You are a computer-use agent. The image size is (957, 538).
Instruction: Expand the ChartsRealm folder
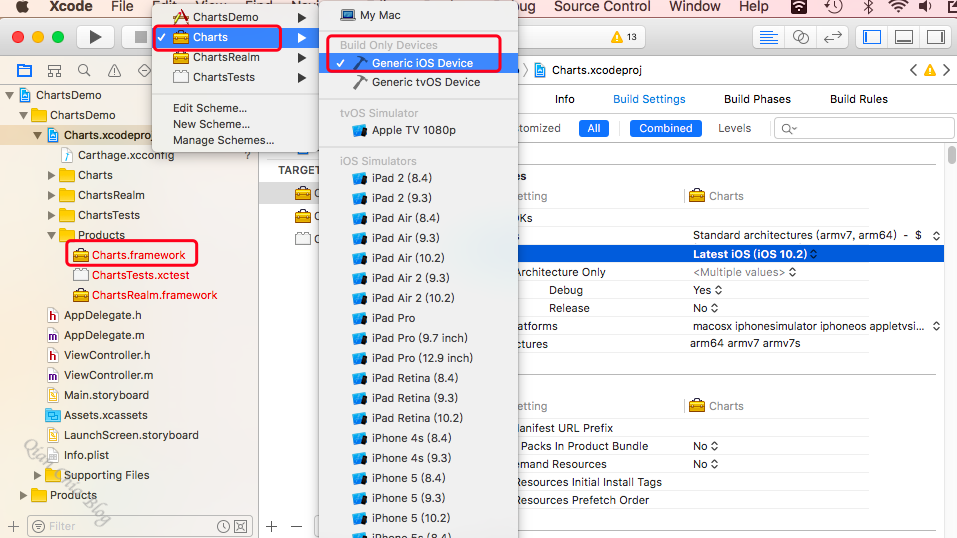tap(52, 195)
